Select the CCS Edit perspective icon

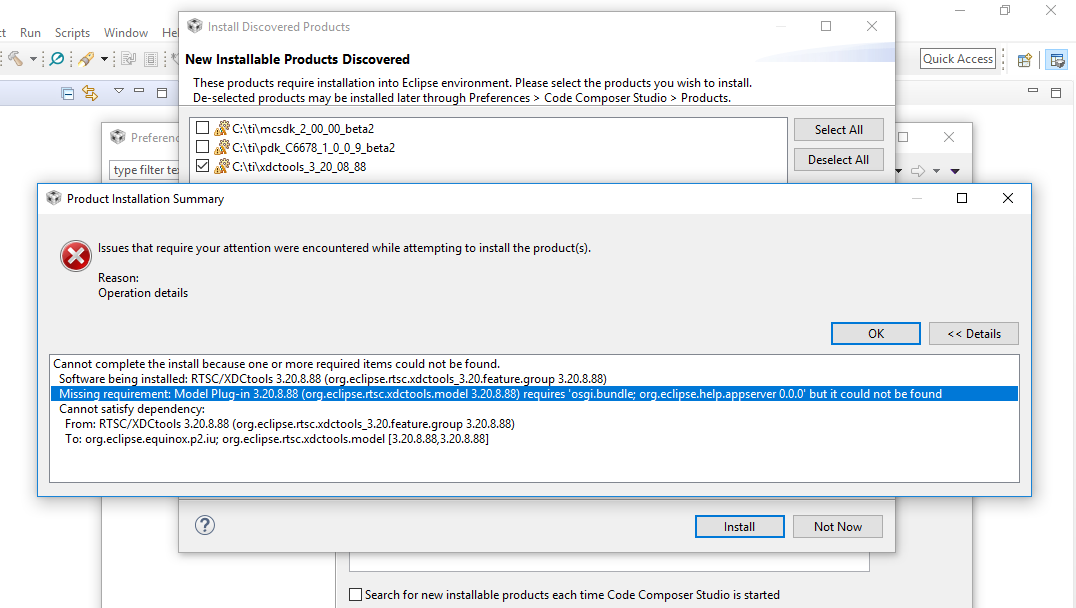pyautogui.click(x=1057, y=60)
